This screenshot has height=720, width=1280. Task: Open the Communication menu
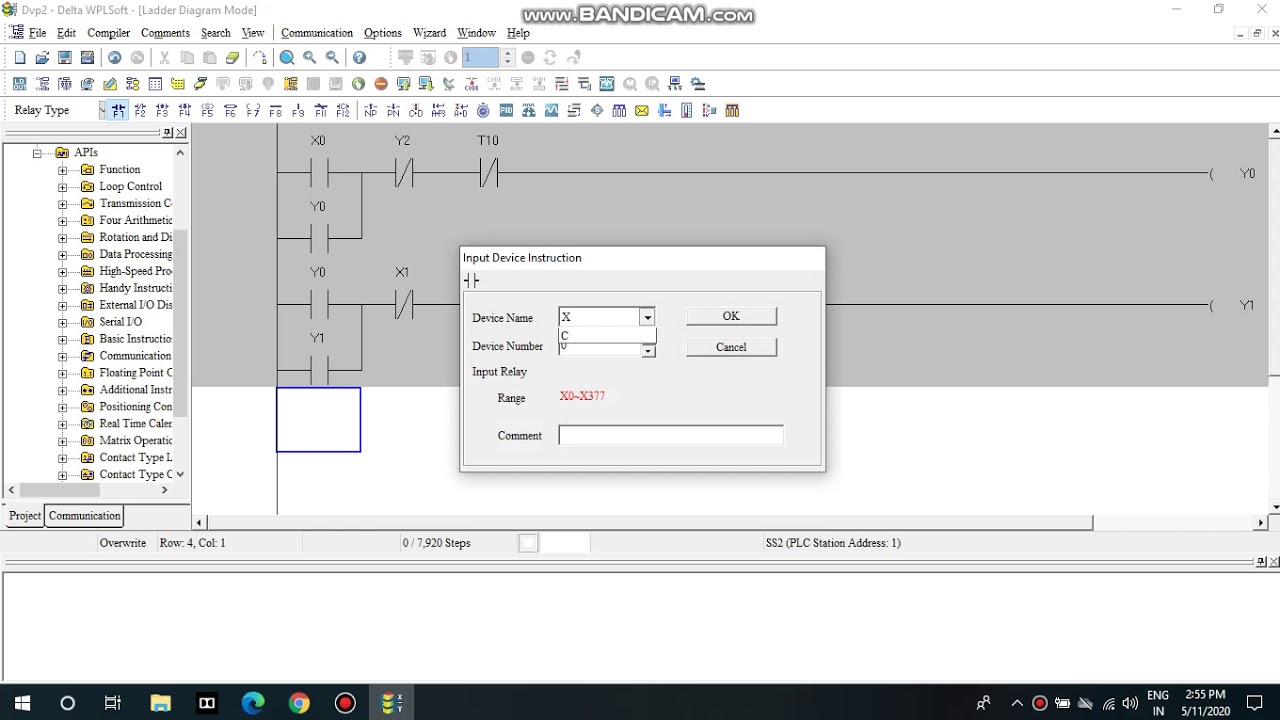point(317,33)
